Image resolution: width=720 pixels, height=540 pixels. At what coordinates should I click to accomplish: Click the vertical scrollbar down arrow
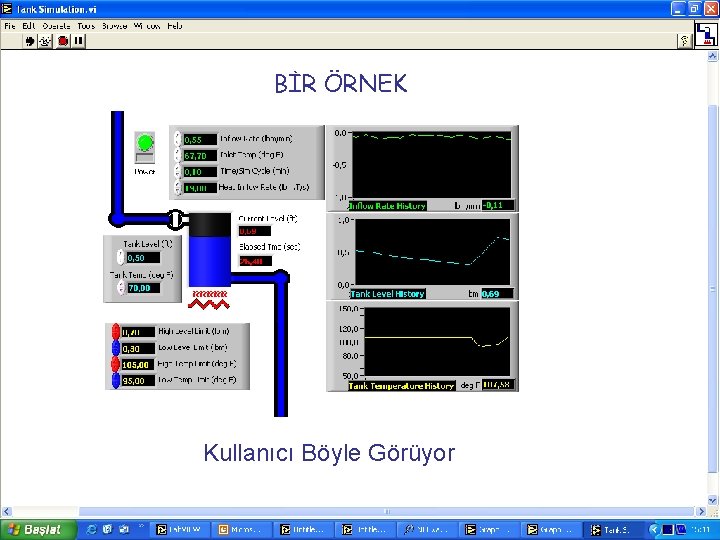(x=712, y=500)
